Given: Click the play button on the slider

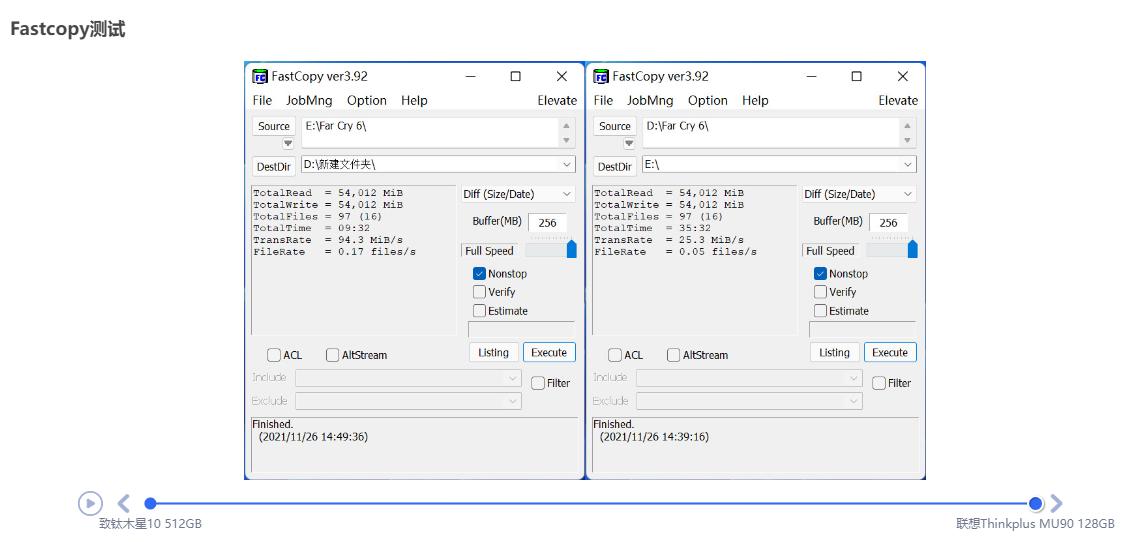Looking at the screenshot, I should pyautogui.click(x=90, y=504).
